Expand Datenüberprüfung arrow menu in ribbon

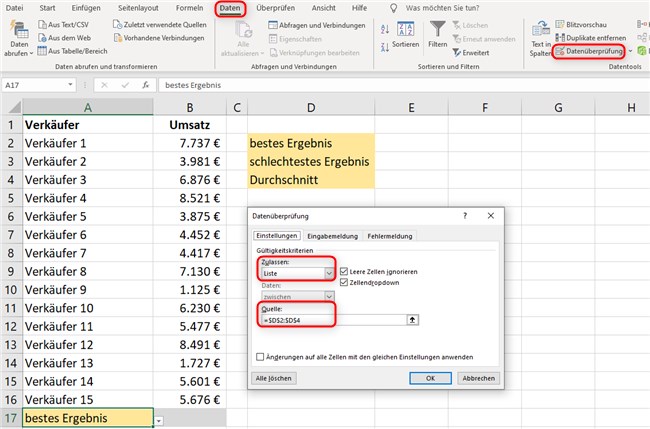[x=630, y=51]
